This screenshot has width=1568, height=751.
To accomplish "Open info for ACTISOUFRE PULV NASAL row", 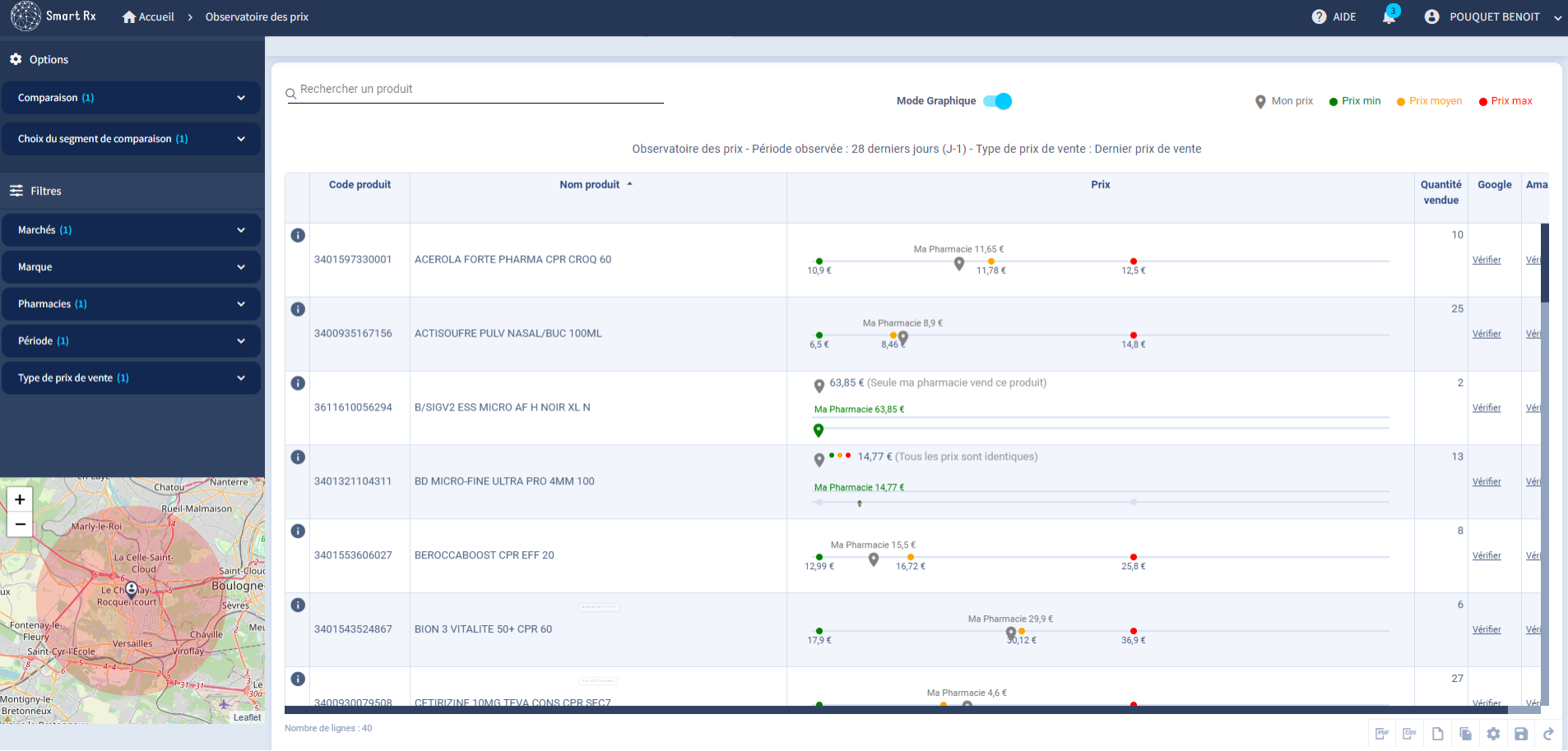I will 298,309.
